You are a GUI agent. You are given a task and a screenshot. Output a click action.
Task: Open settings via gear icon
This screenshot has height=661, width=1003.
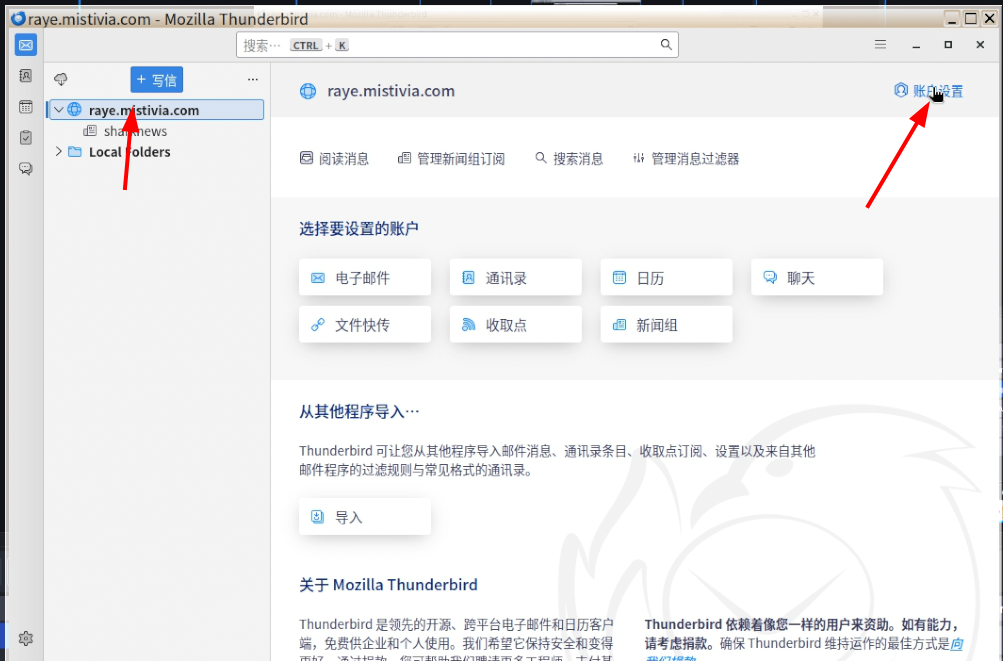(x=26, y=638)
